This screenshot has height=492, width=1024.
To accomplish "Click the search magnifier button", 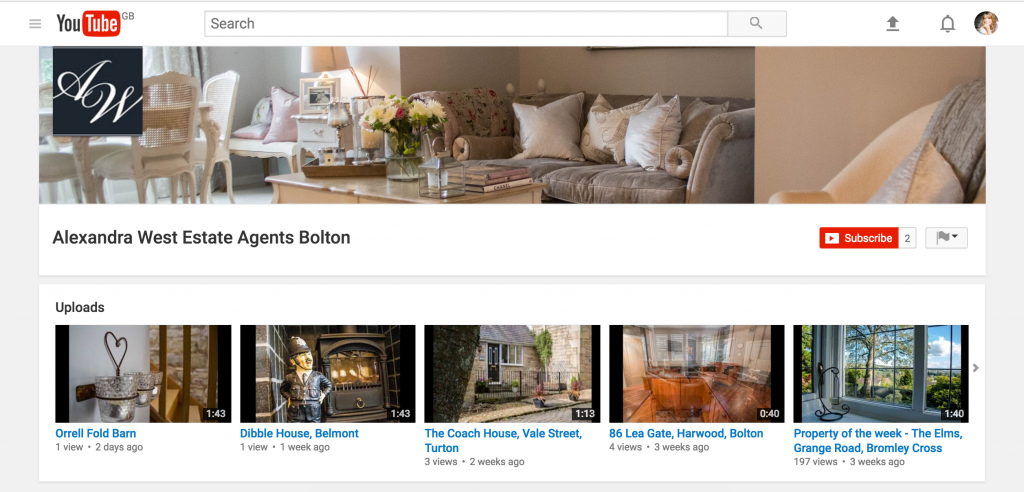I will [757, 24].
